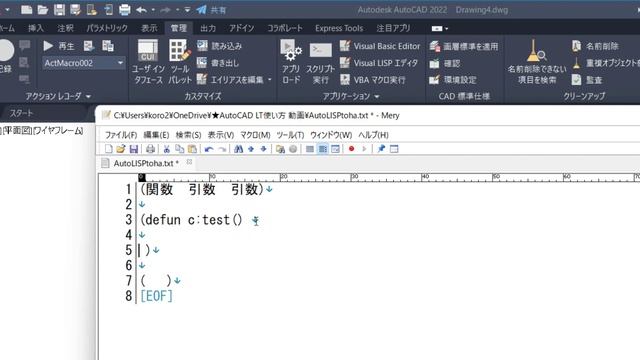Open the 注目アプリ ribbon tab
Screen dimensions: 640x360
[x=393, y=28]
